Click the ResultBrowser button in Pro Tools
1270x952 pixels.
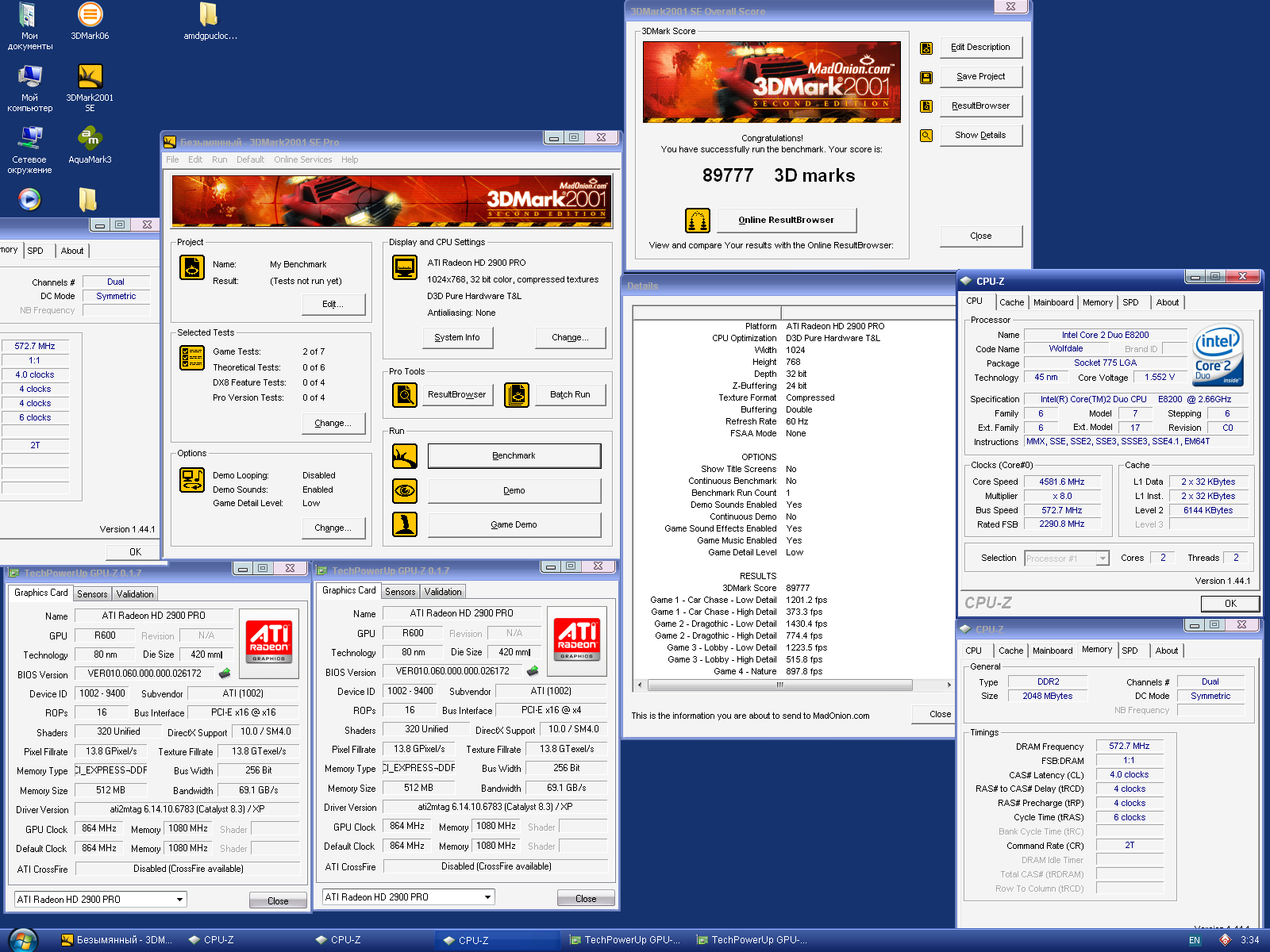[457, 394]
